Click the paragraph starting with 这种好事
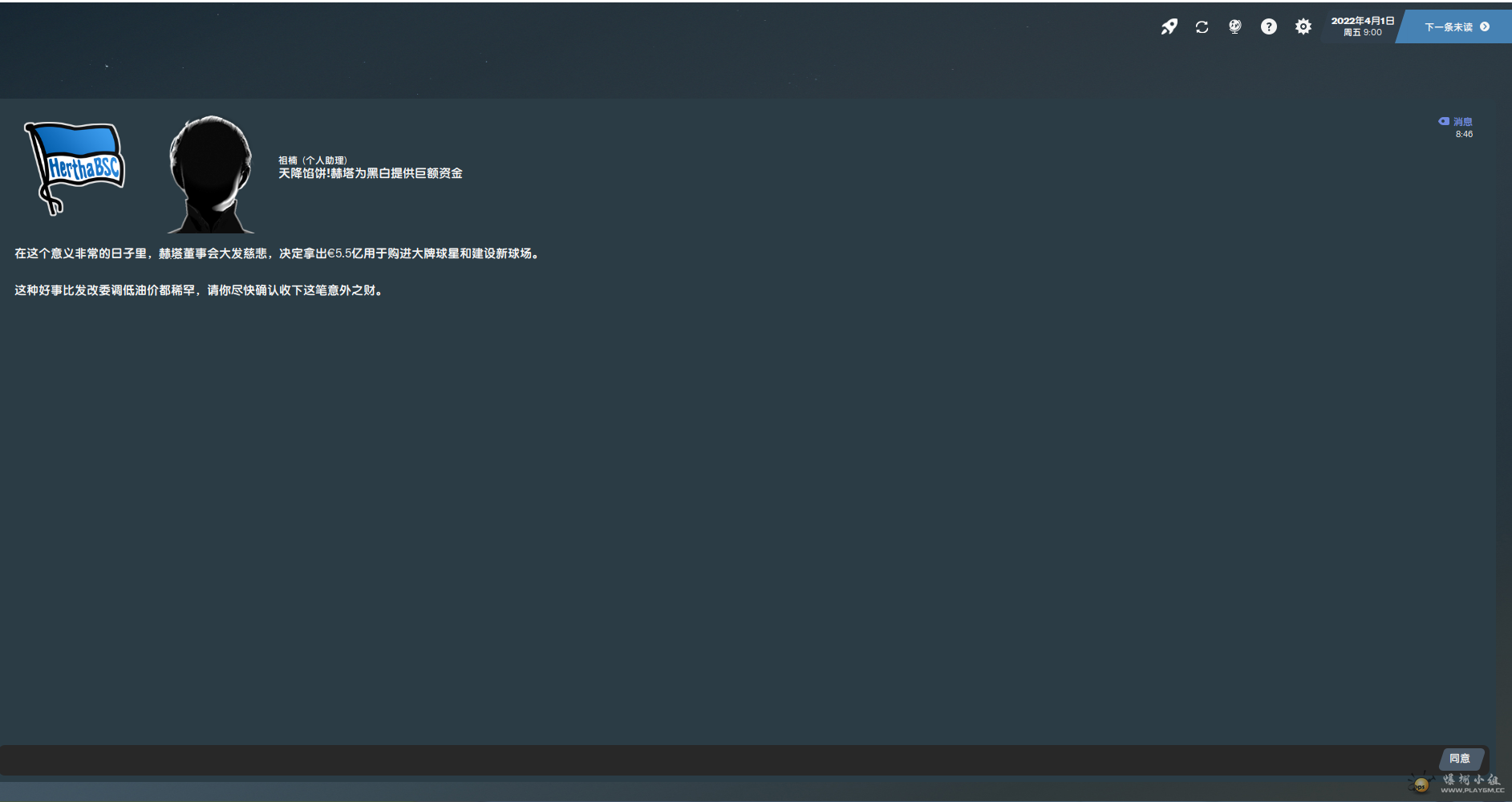The image size is (1512, 802). pyautogui.click(x=201, y=290)
